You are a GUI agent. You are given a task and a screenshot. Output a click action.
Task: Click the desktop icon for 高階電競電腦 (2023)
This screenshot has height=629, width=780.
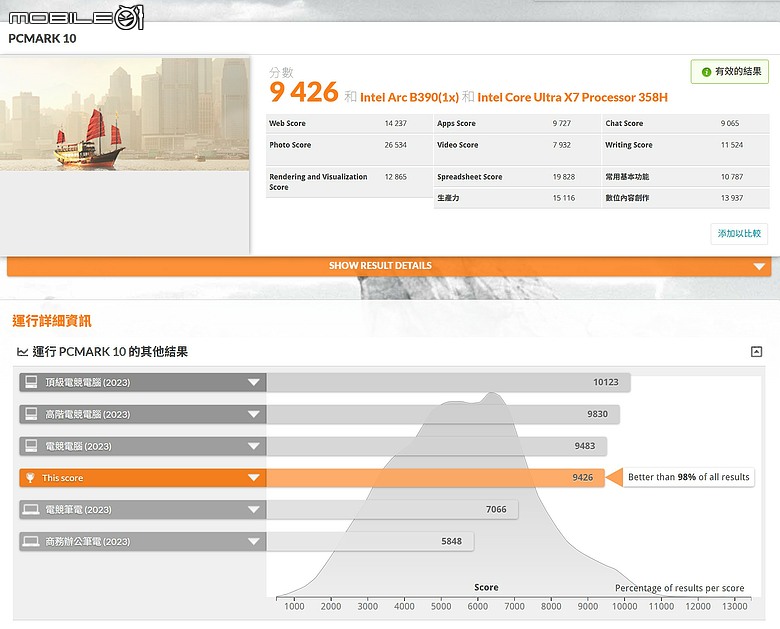(31, 414)
